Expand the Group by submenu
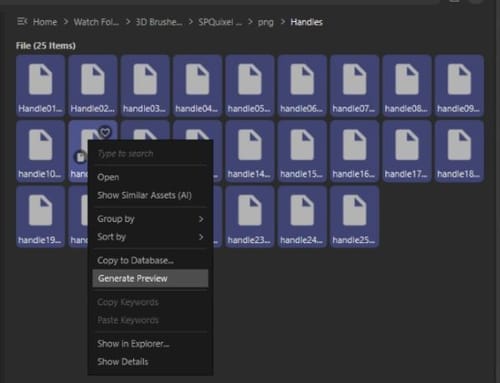500x383 pixels. [x=150, y=219]
